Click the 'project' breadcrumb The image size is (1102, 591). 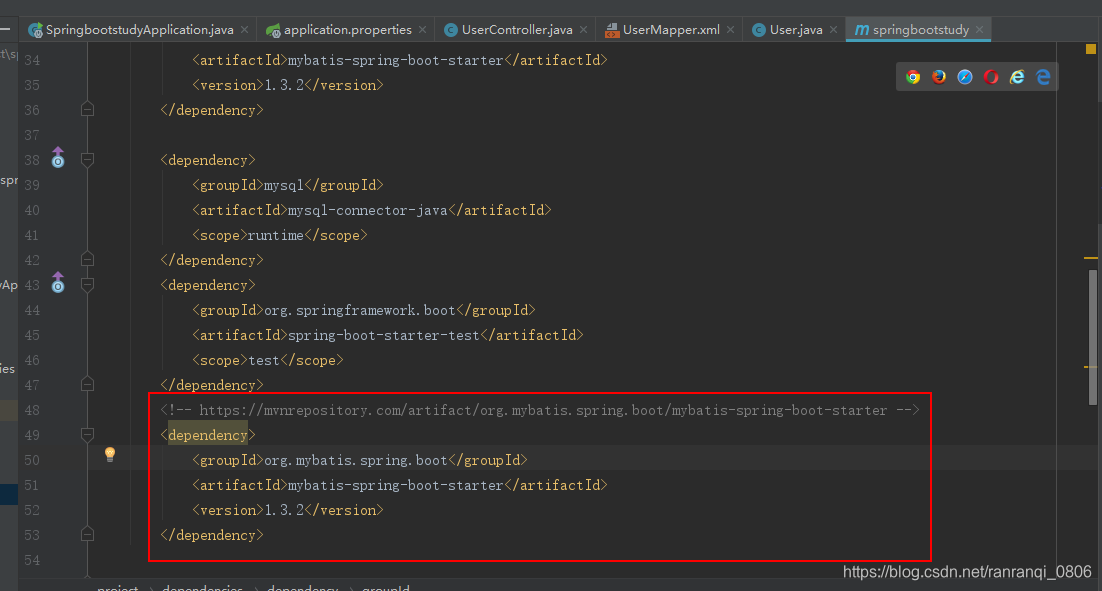pyautogui.click(x=117, y=587)
